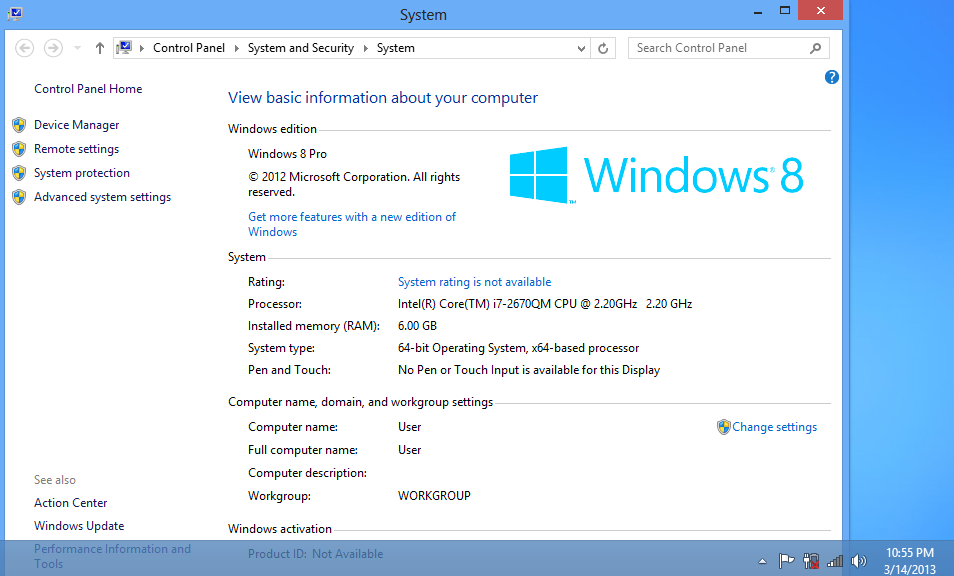Click the battery power tray icon
This screenshot has height=576, width=954.
coord(811,561)
